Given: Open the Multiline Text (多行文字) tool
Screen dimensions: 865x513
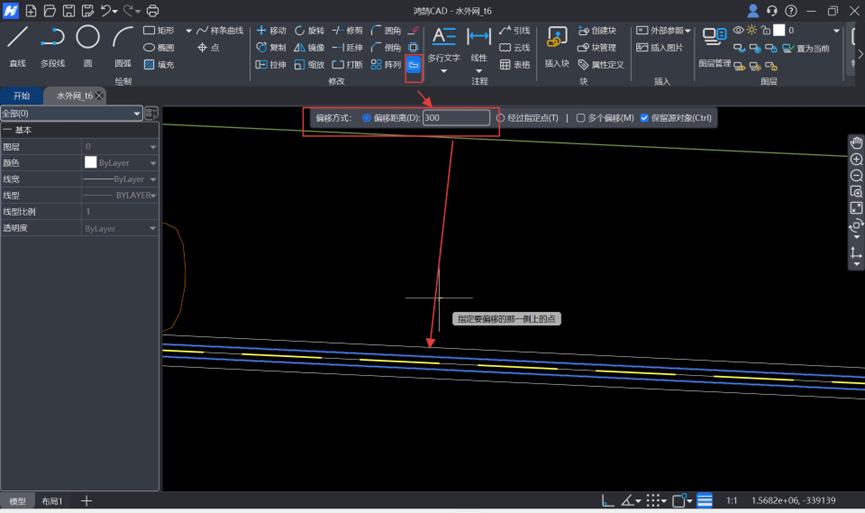Looking at the screenshot, I should pos(444,44).
